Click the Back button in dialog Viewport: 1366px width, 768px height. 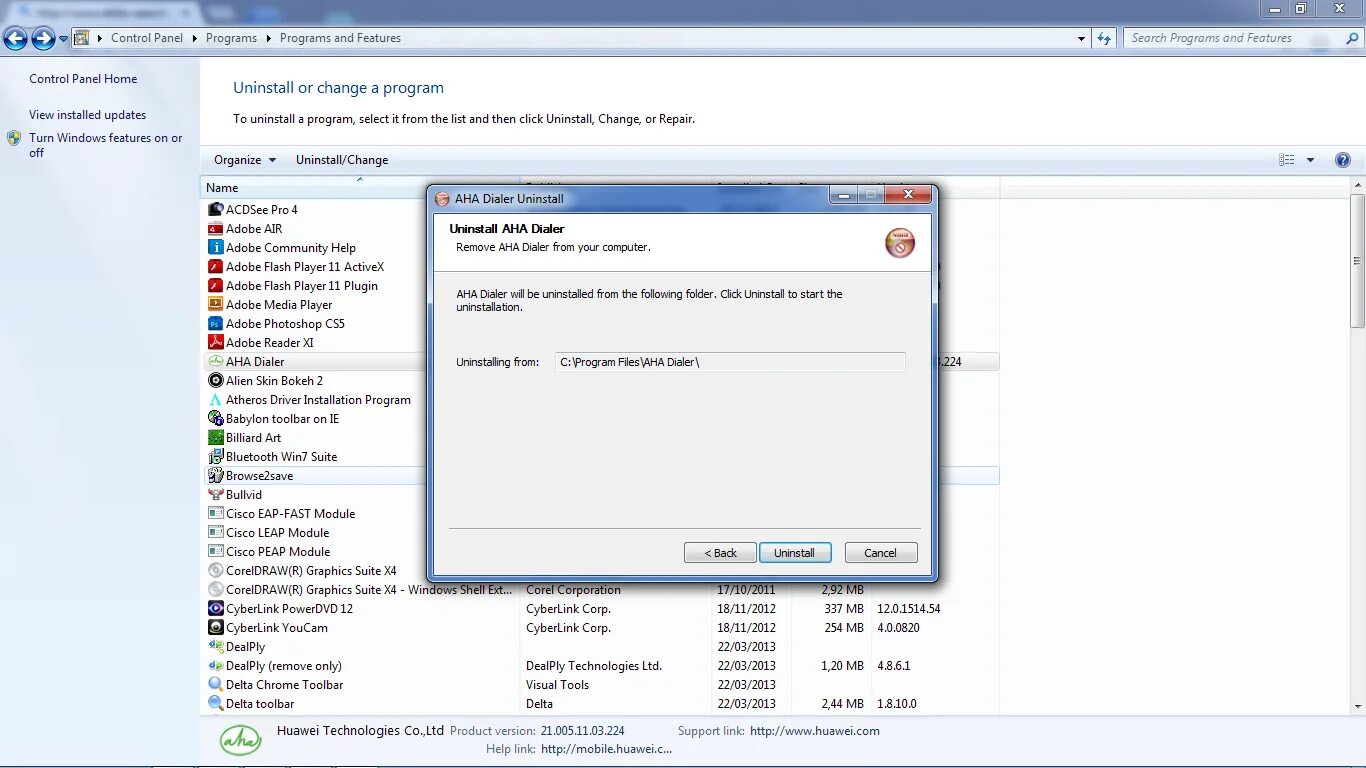click(720, 553)
